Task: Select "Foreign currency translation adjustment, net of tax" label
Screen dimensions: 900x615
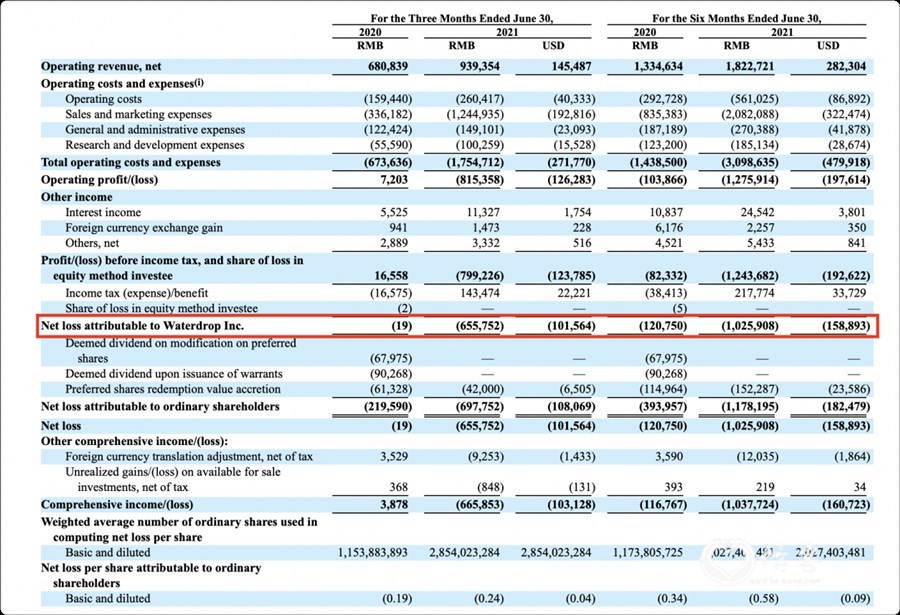Action: coord(189,457)
